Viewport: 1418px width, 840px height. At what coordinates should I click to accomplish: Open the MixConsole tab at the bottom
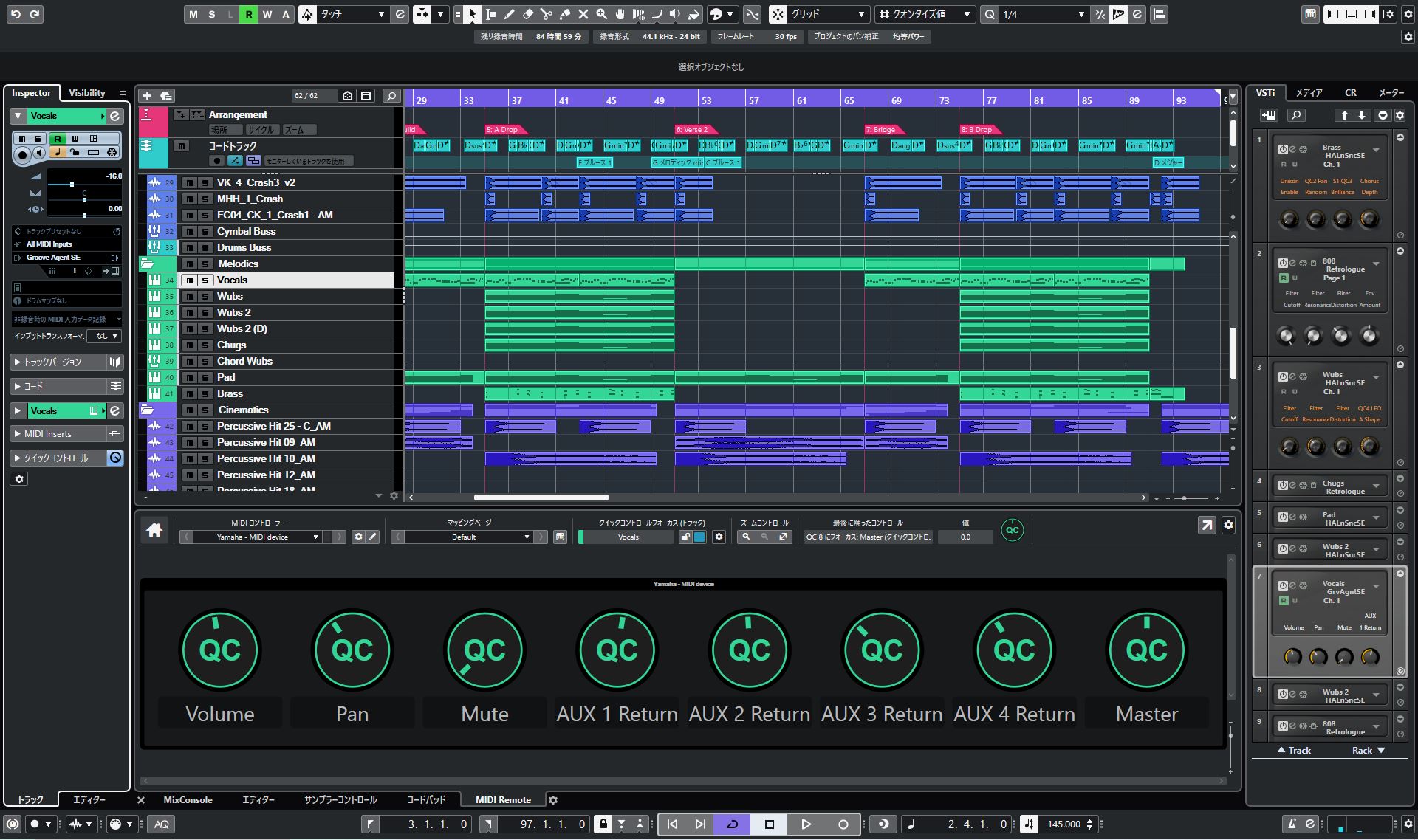click(x=188, y=799)
